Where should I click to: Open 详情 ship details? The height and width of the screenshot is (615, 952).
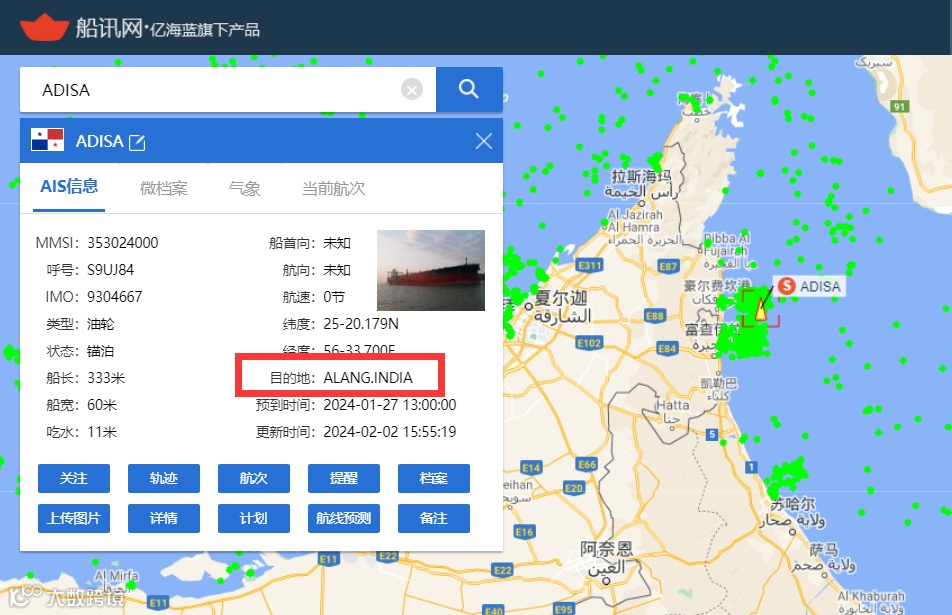[163, 518]
